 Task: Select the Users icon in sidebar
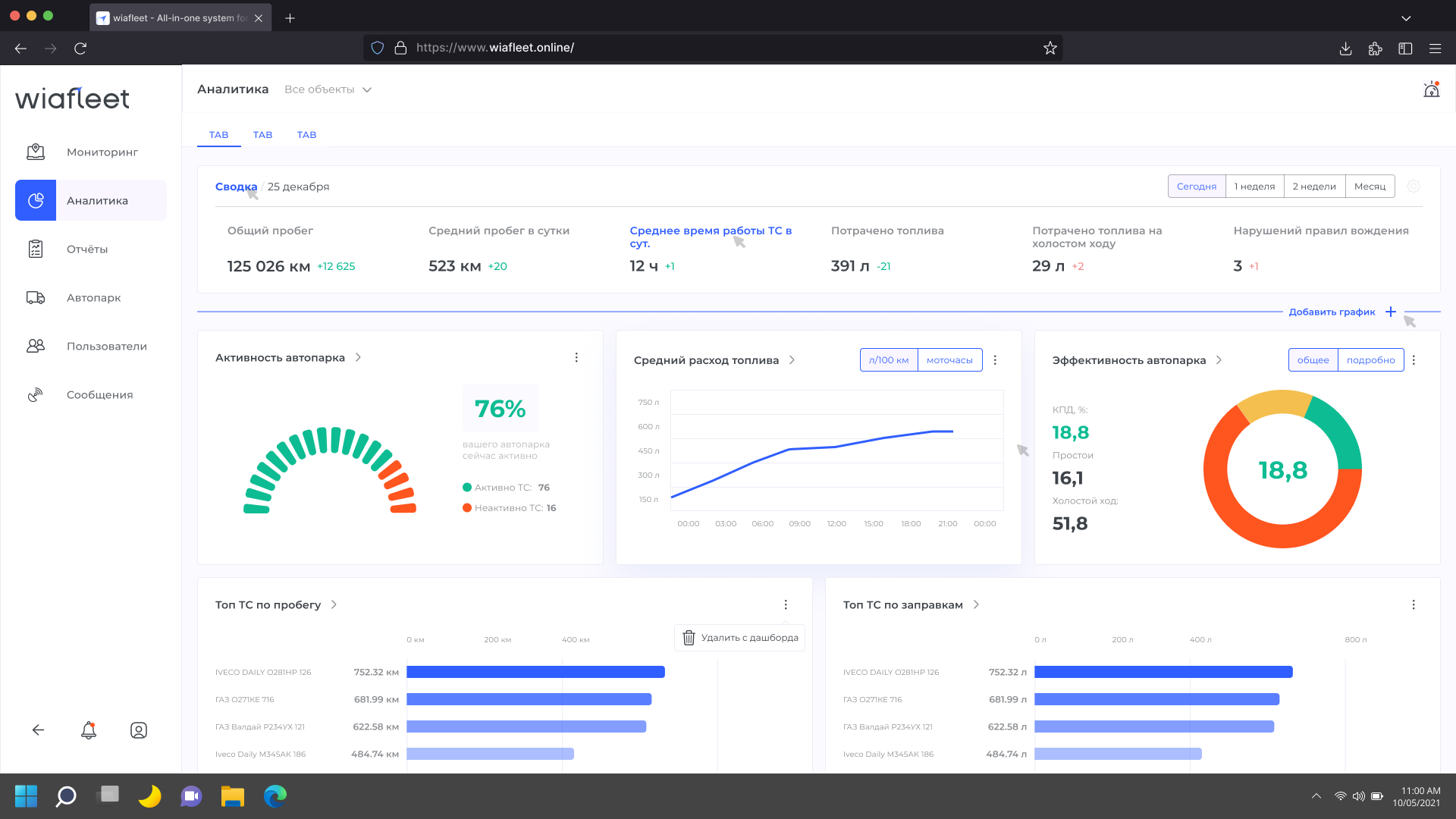point(36,346)
